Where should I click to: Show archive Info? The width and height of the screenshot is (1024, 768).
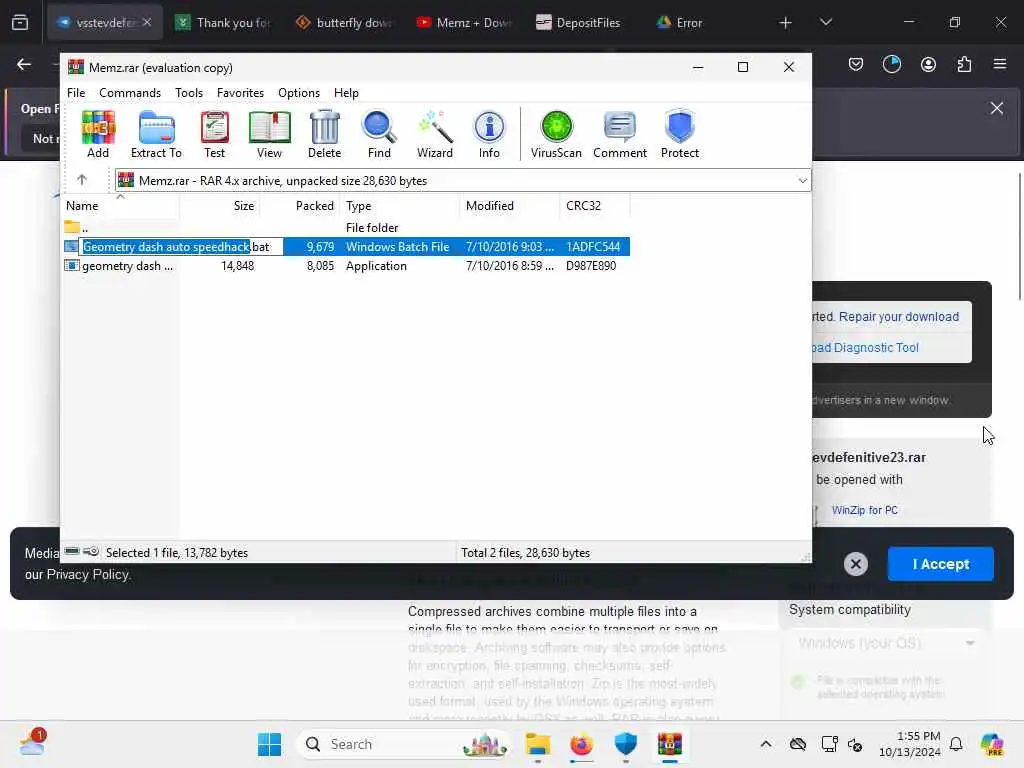tap(489, 134)
